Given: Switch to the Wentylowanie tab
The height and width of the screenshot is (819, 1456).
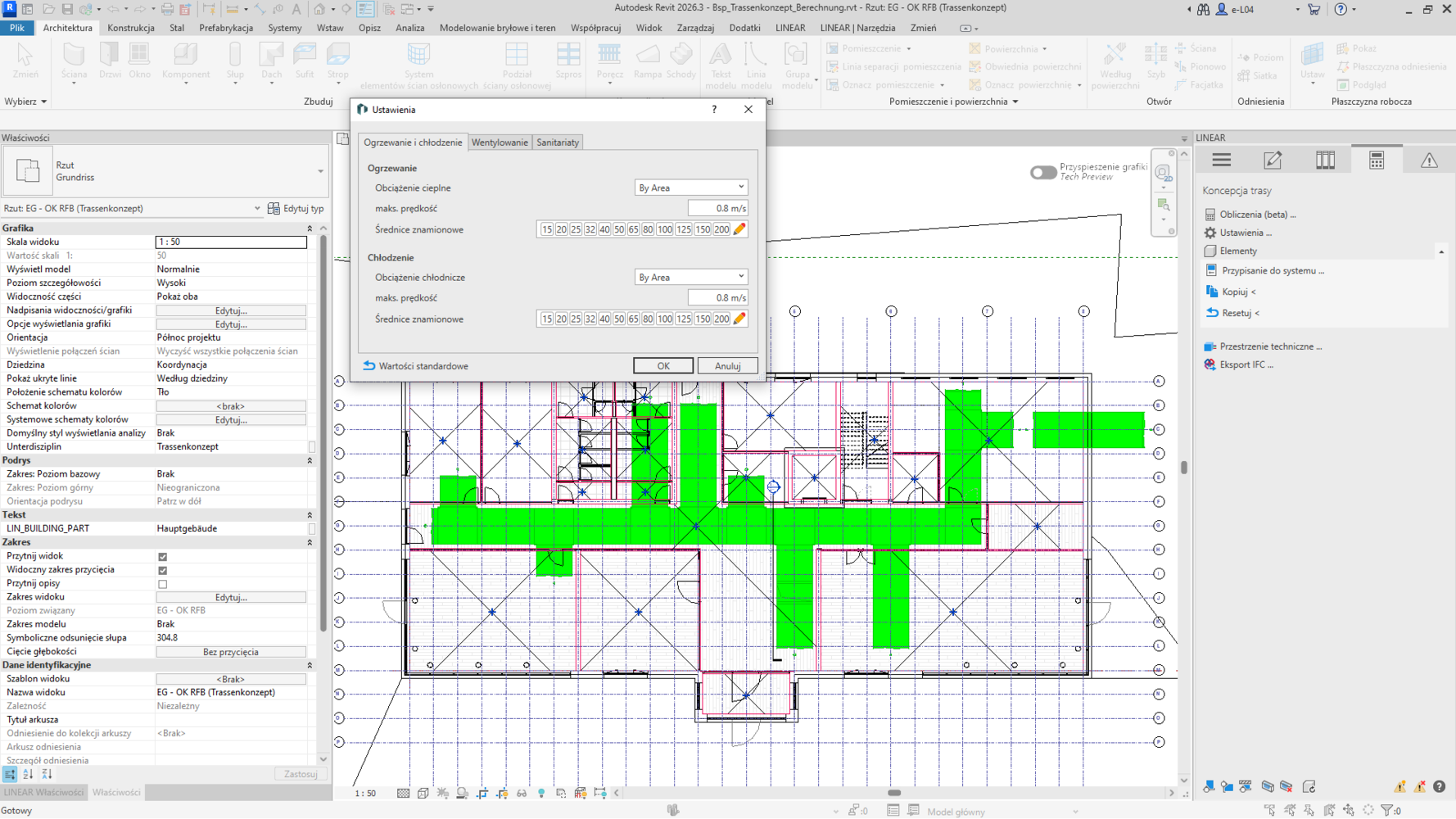Looking at the screenshot, I should [x=500, y=143].
